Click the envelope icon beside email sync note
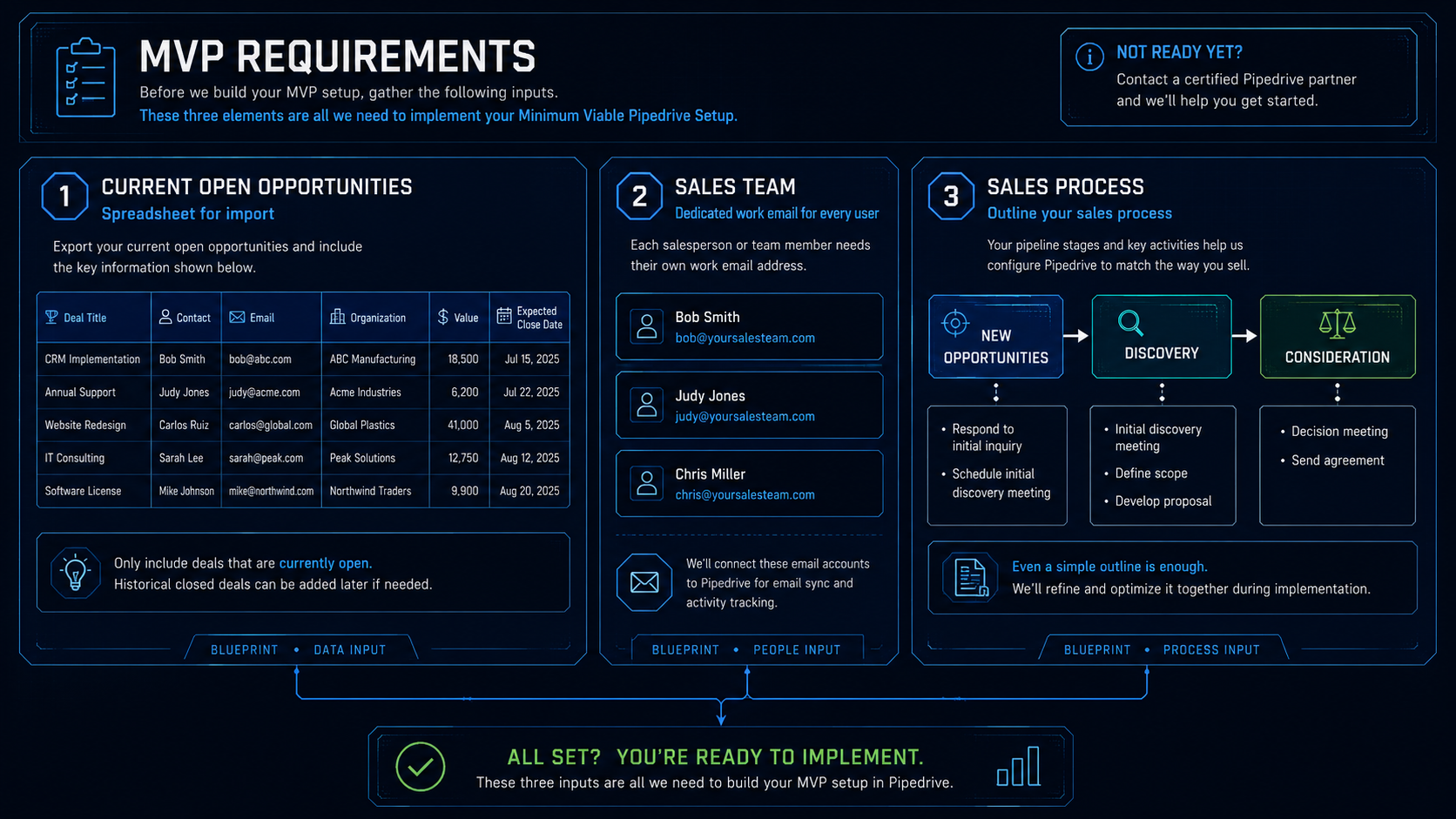Screen dimensions: 1456x819 click(644, 582)
